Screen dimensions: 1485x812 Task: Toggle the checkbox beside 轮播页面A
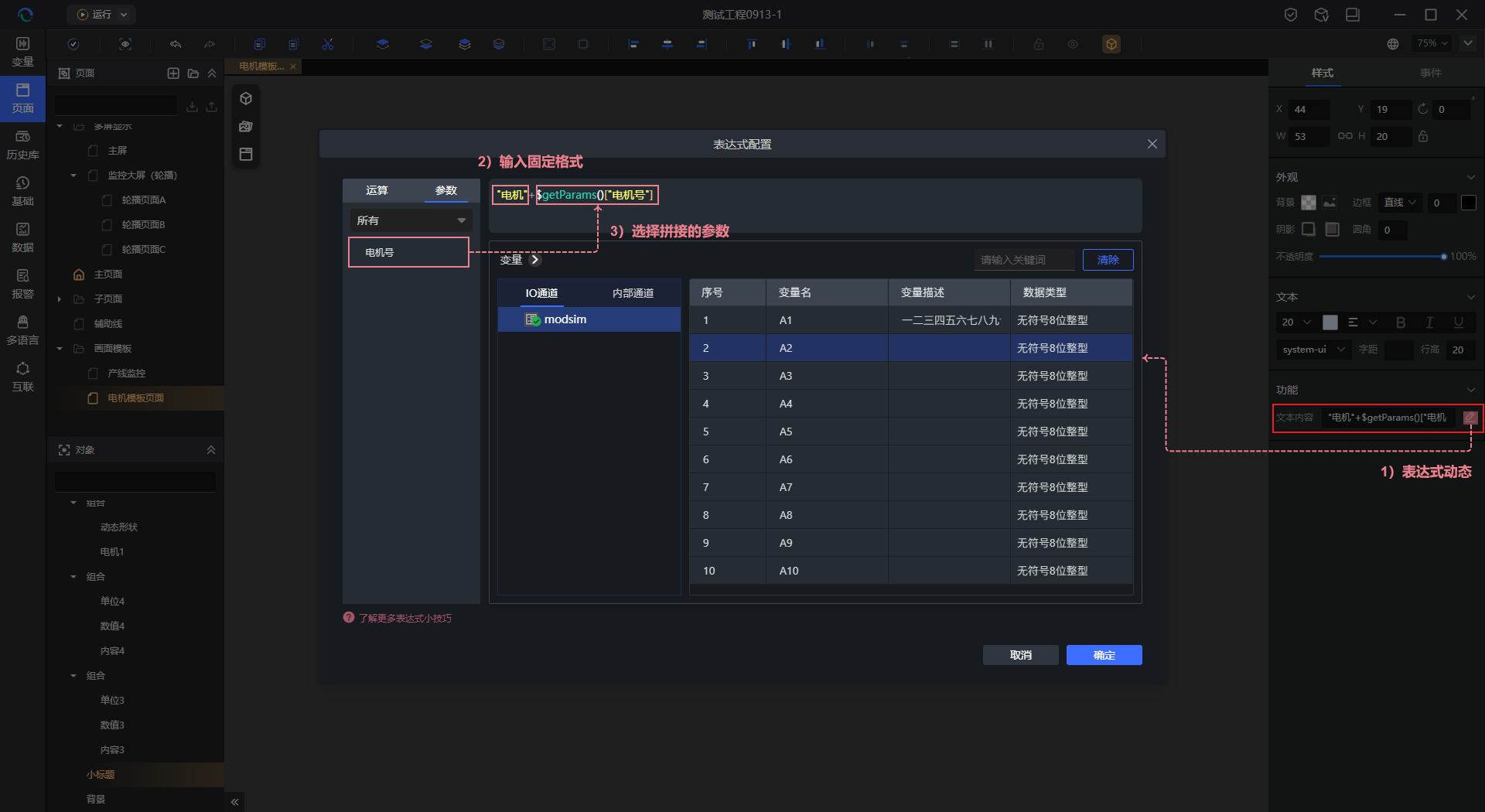[108, 200]
